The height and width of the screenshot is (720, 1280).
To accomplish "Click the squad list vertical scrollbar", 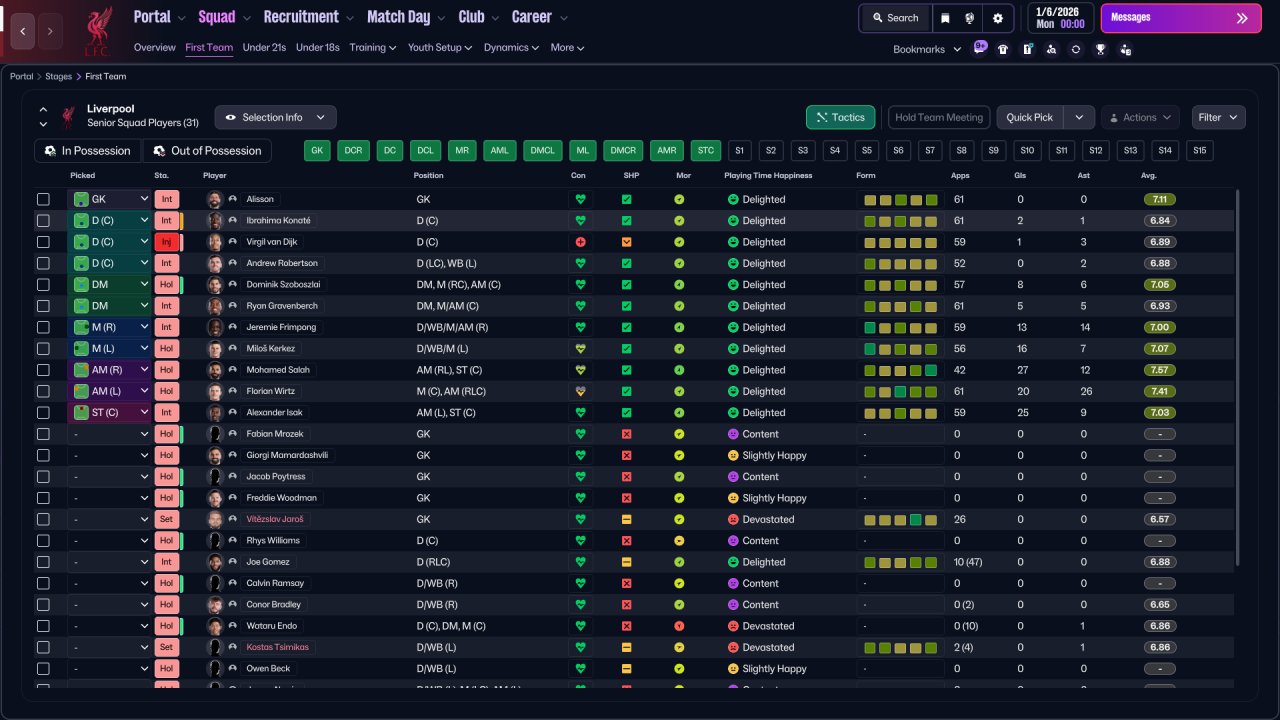I will [x=1238, y=378].
